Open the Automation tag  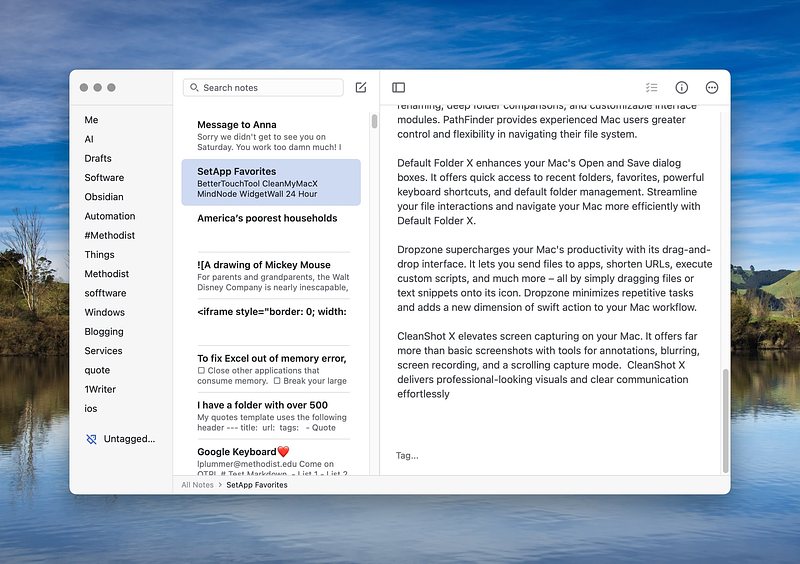(x=110, y=216)
